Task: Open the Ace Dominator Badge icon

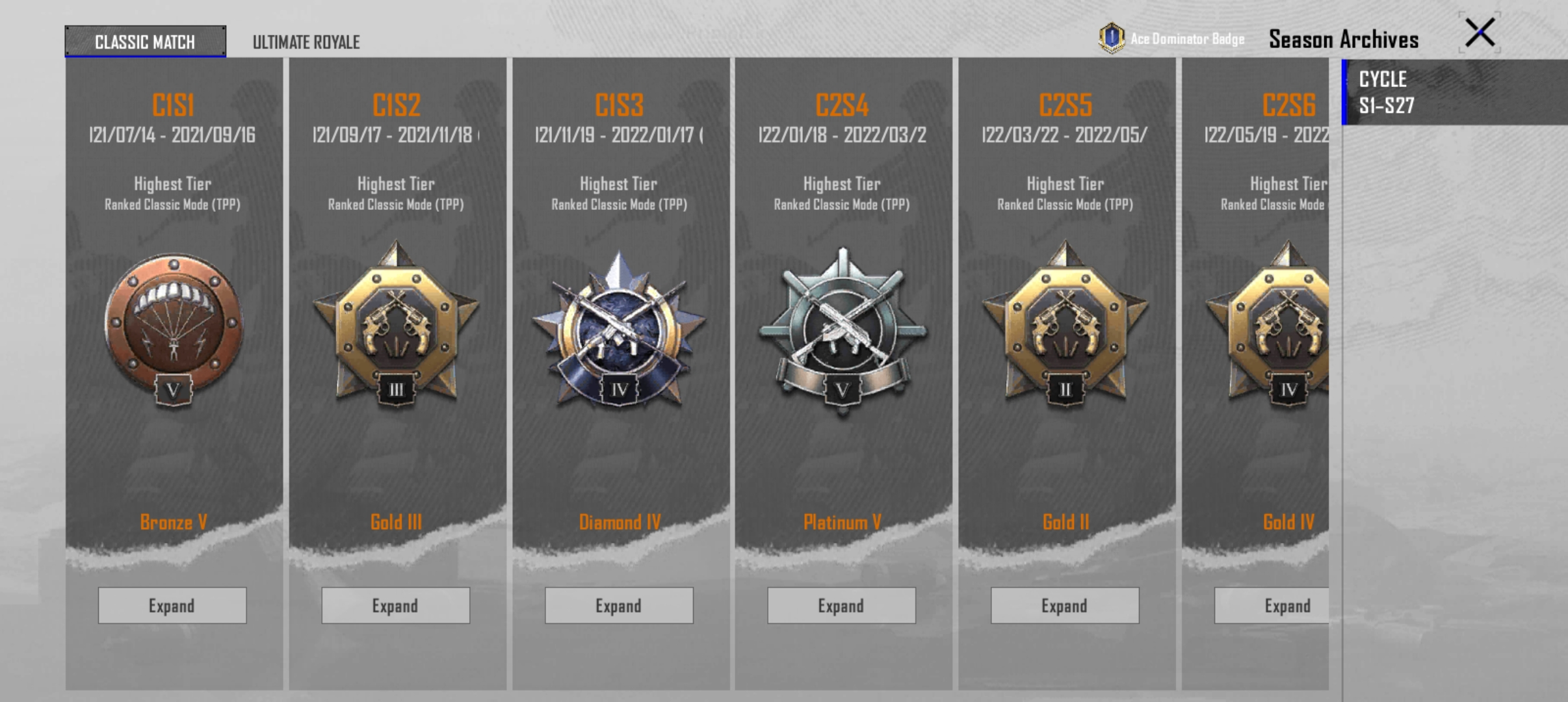Action: [x=1112, y=38]
